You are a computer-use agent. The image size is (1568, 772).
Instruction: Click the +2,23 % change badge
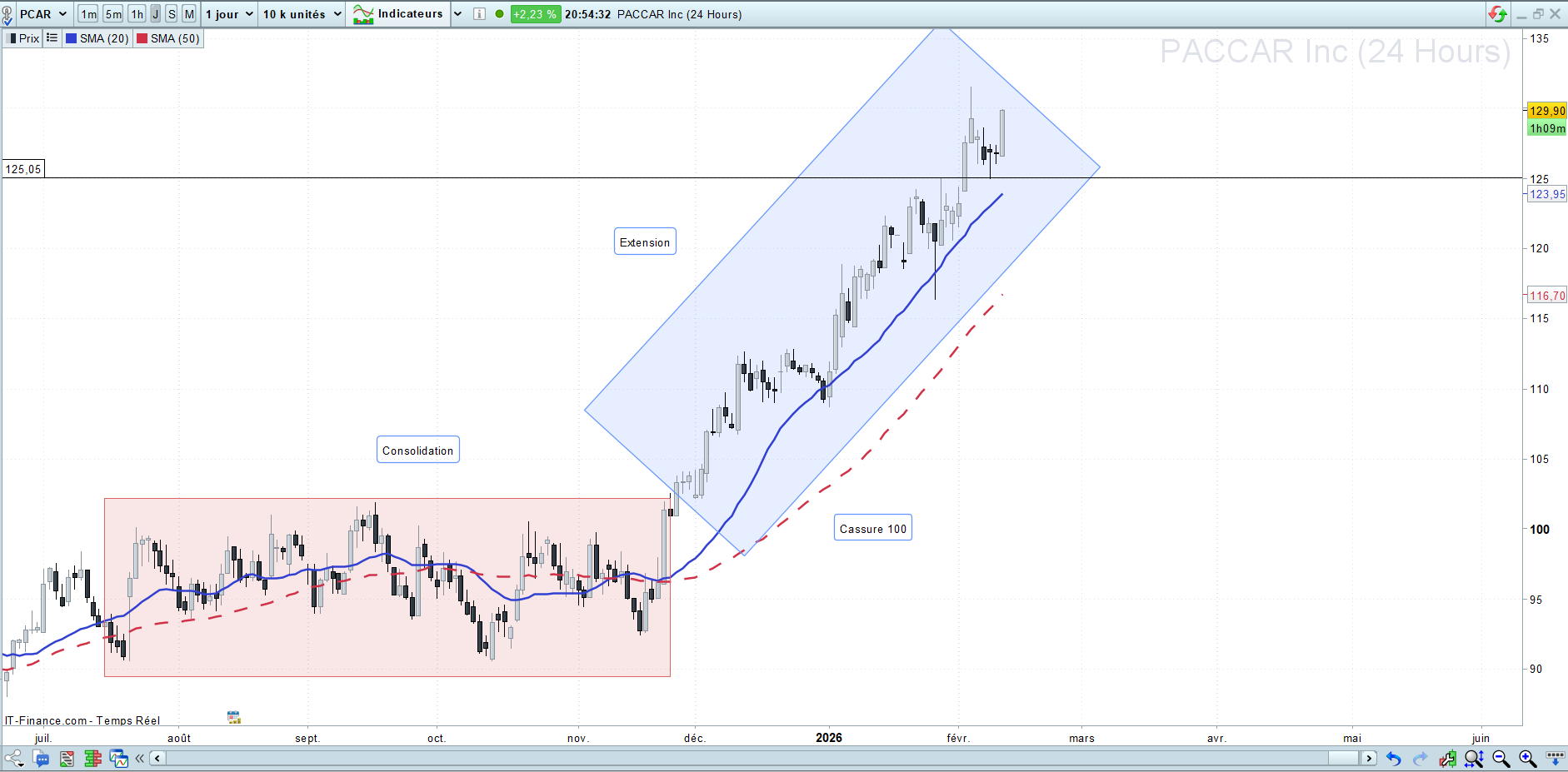tap(535, 14)
